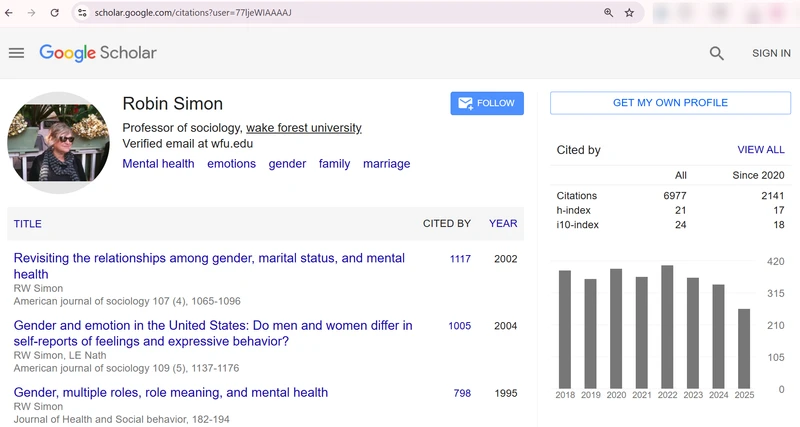Click the Google Scholar search magnifier icon
Image resolution: width=800 pixels, height=427 pixels.
point(716,53)
